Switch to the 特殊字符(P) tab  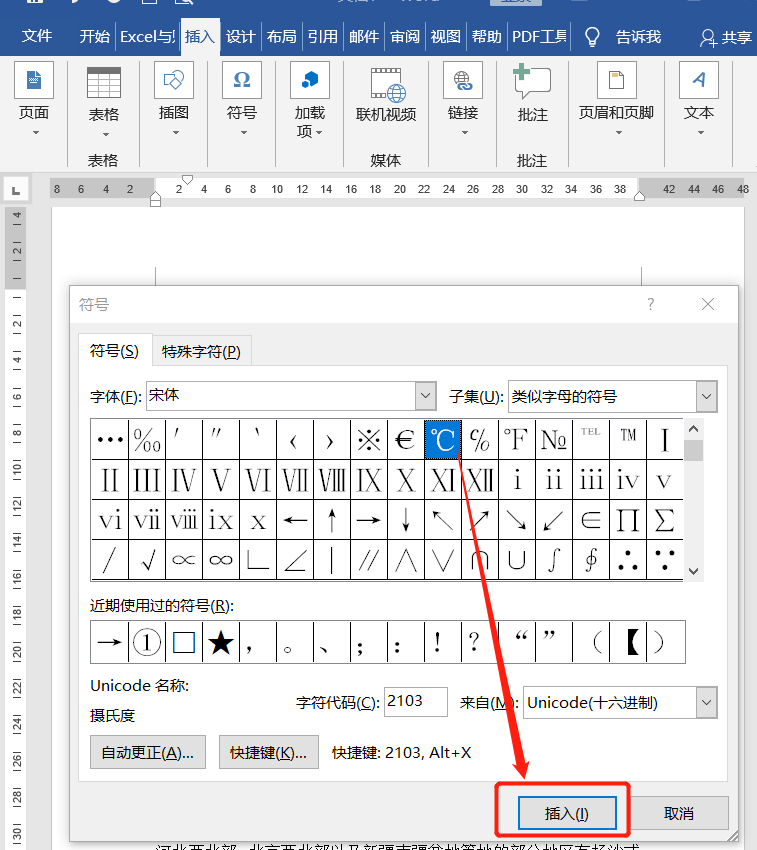pyautogui.click(x=201, y=352)
